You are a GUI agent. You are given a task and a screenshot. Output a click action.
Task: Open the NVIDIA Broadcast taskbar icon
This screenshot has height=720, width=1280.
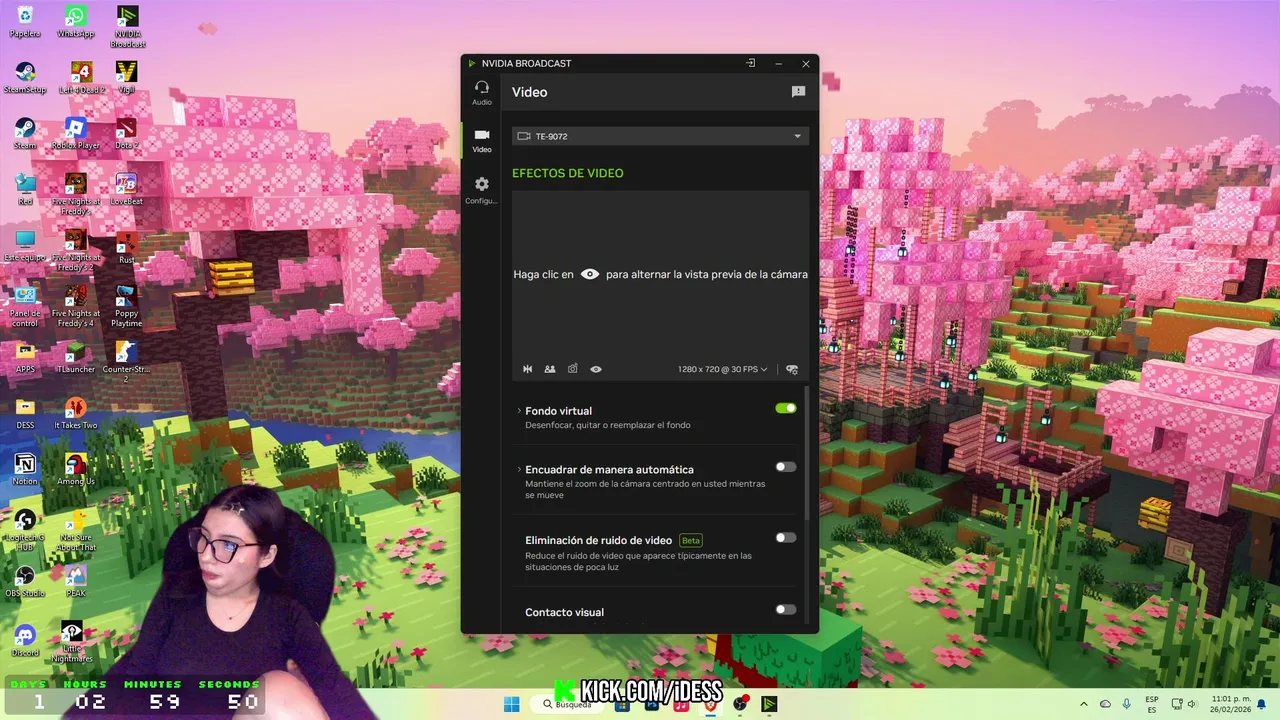tap(769, 704)
